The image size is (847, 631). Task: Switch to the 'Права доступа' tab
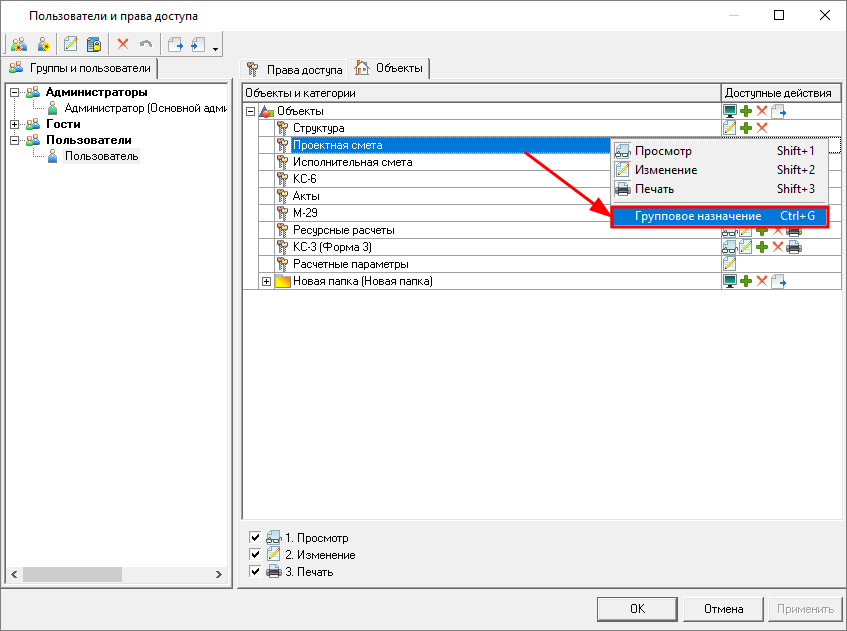[x=295, y=70]
